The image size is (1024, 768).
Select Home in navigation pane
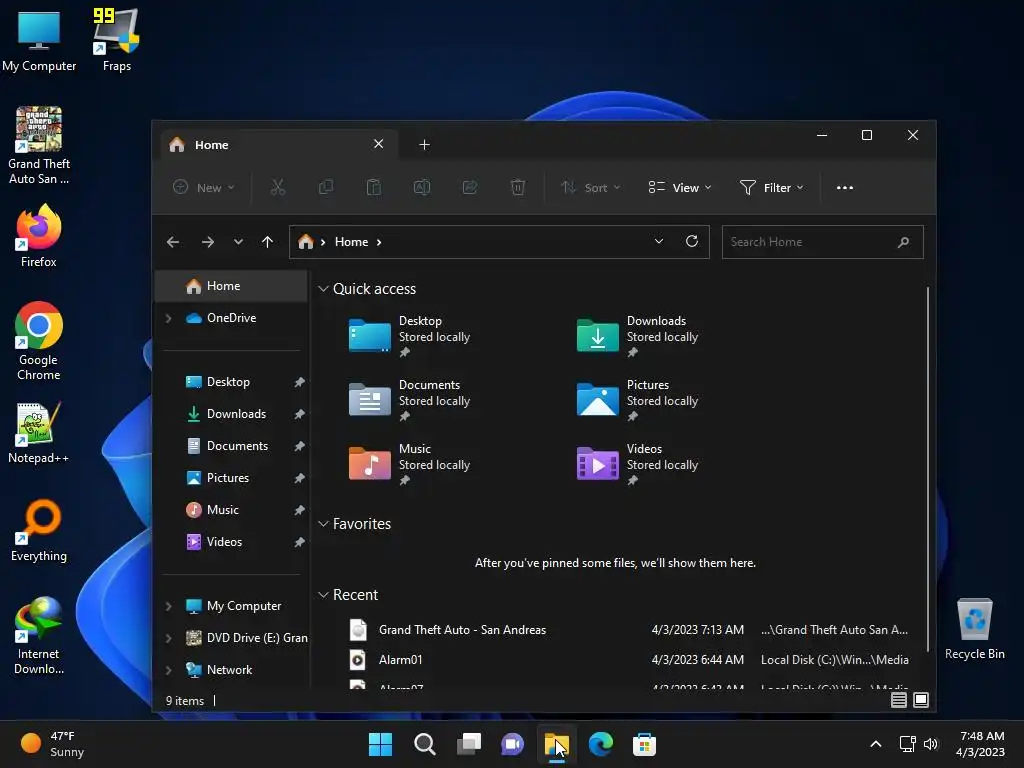(x=231, y=286)
